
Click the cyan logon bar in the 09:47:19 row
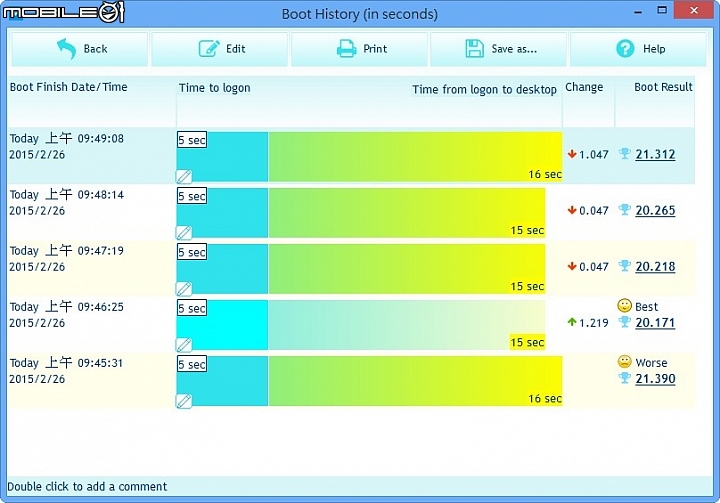[222, 269]
